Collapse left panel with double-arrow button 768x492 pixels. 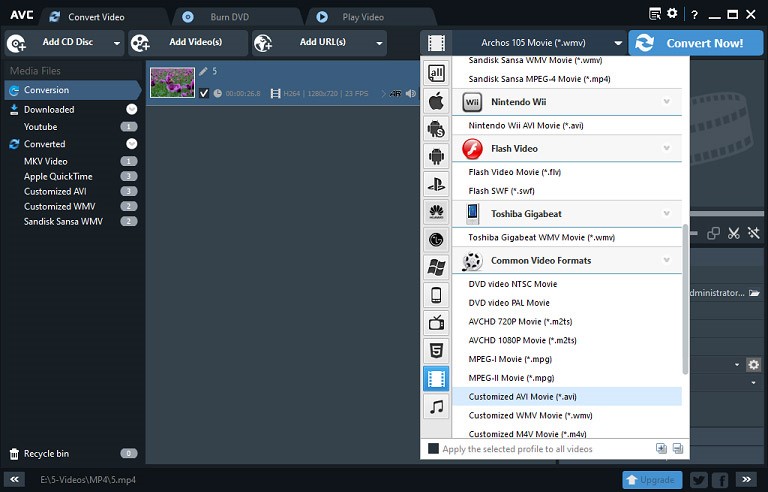click(14, 479)
